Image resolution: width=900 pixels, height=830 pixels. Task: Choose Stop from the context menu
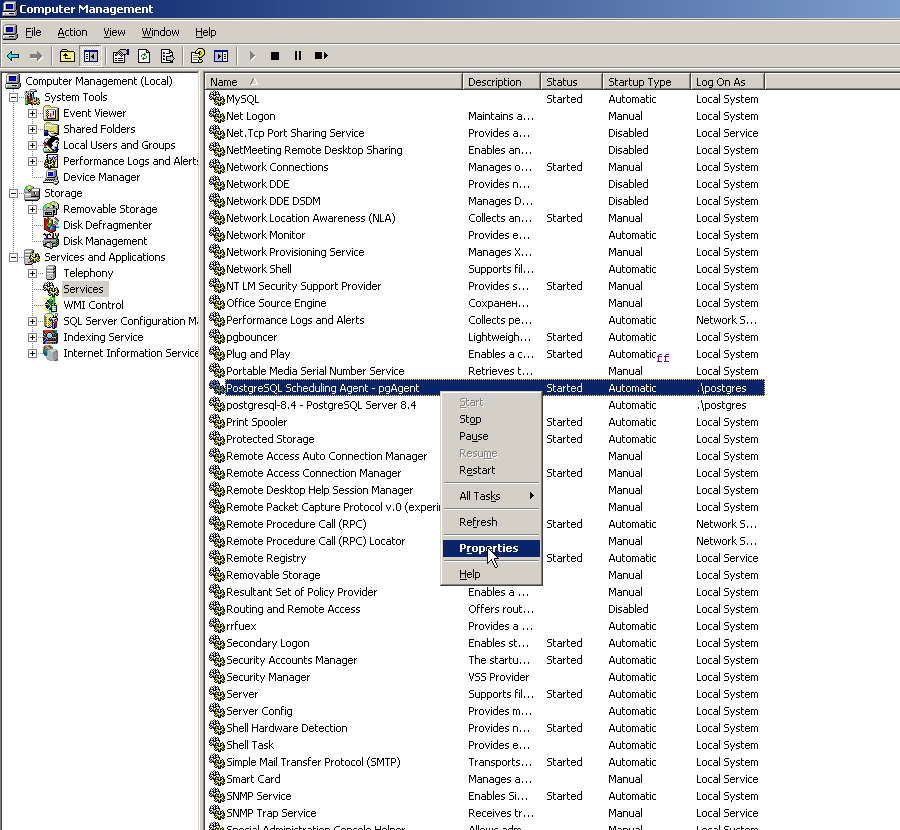pos(491,420)
